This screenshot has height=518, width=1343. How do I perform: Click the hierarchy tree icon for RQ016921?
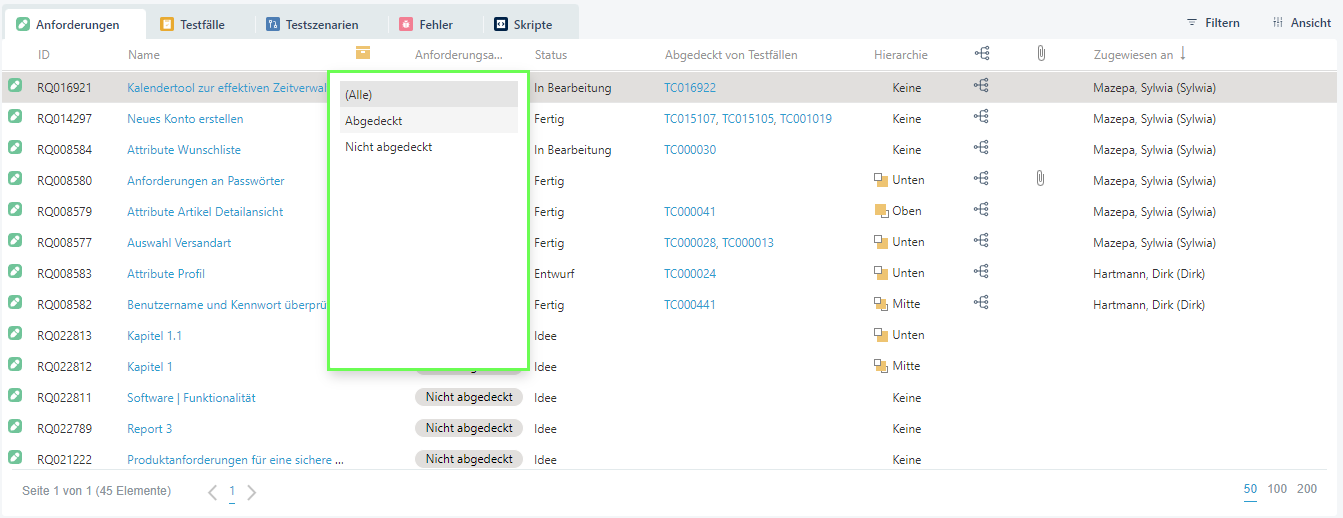981,87
